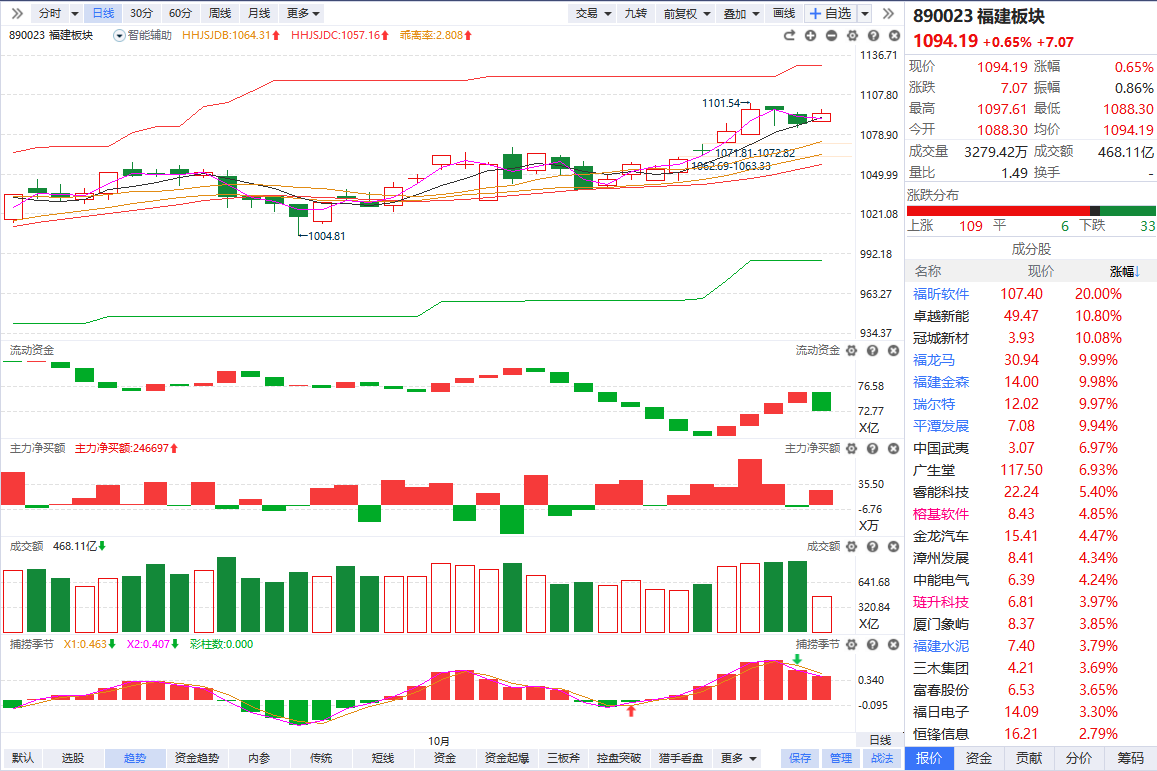Open settings gear for 捕捞季节 indicator
1157x771 pixels.
click(x=851, y=643)
